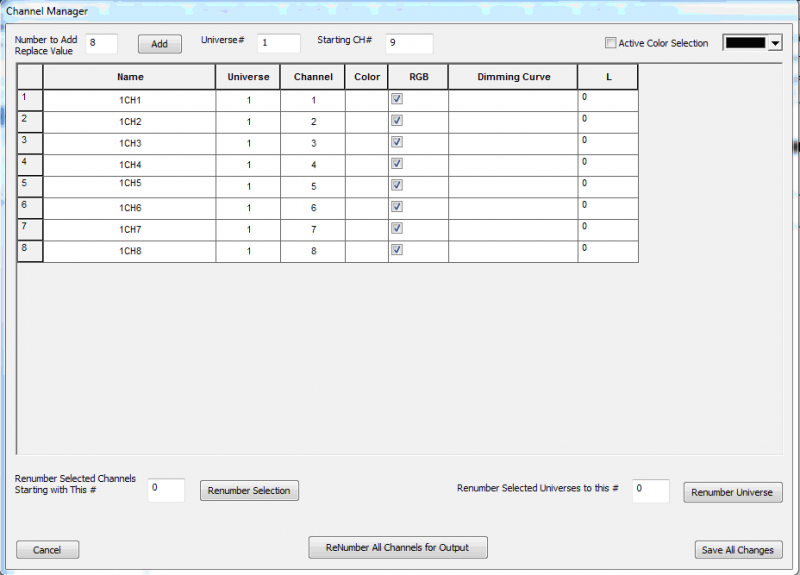Click the Dimming Curve cell for 1CH2
800x575 pixels.
(x=512, y=121)
